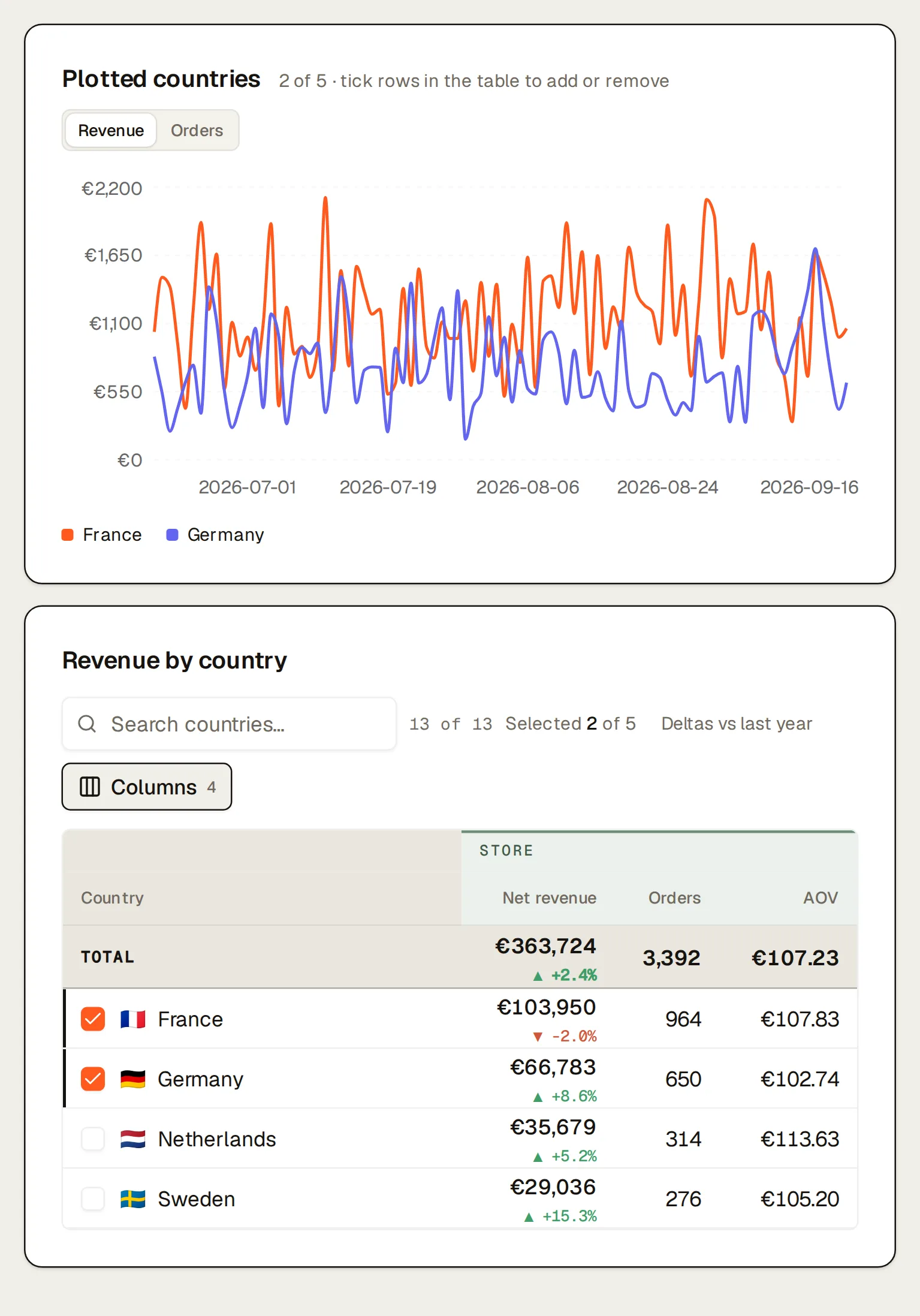This screenshot has height=1316, width=920.
Task: Click Netherlands net revenue €35,679
Action: click(x=553, y=1127)
